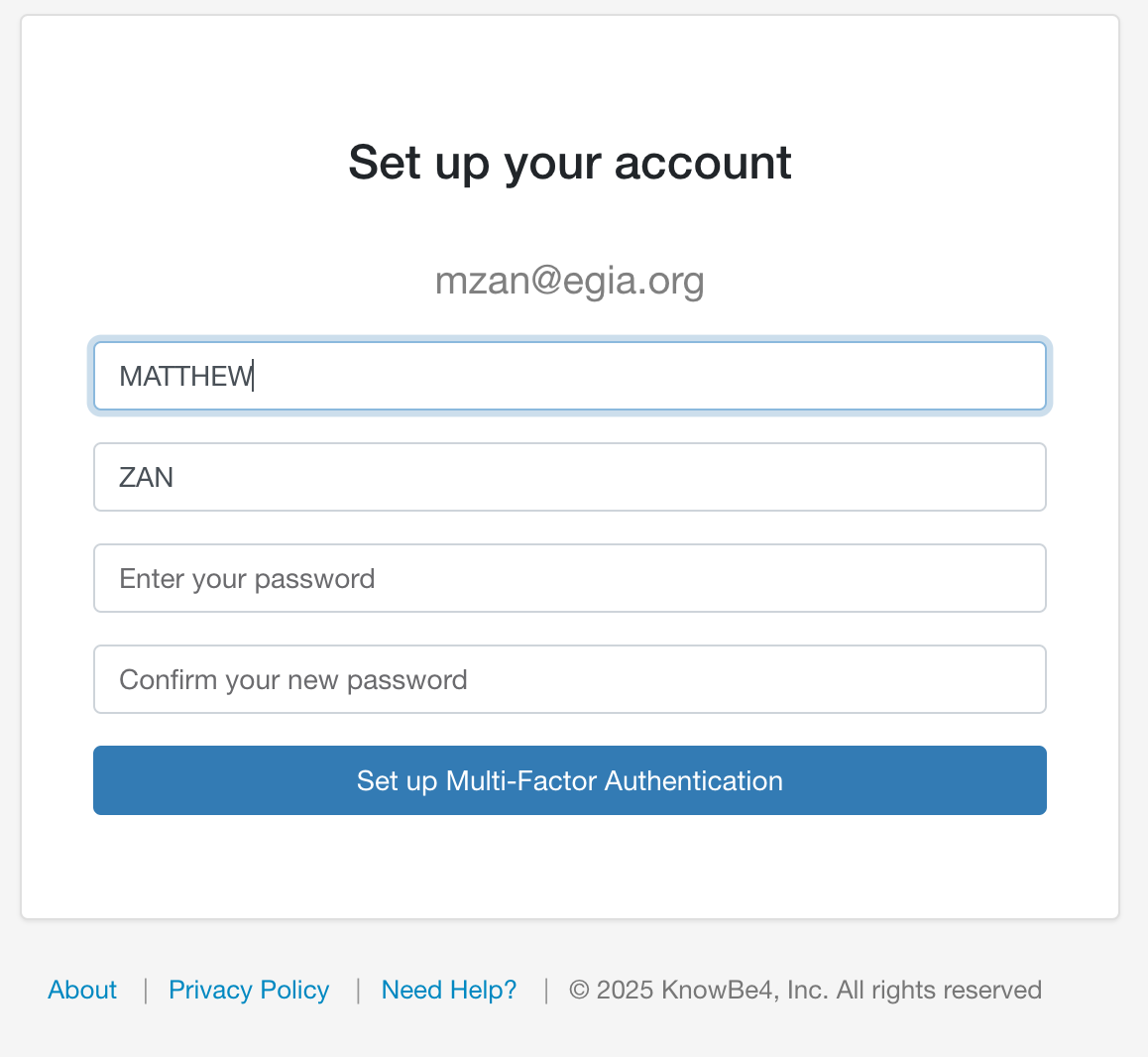Click the mzan@egia.org email text
This screenshot has width=1148, height=1057.
tap(569, 281)
